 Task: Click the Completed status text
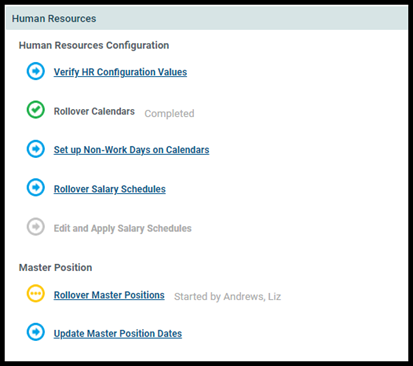169,114
